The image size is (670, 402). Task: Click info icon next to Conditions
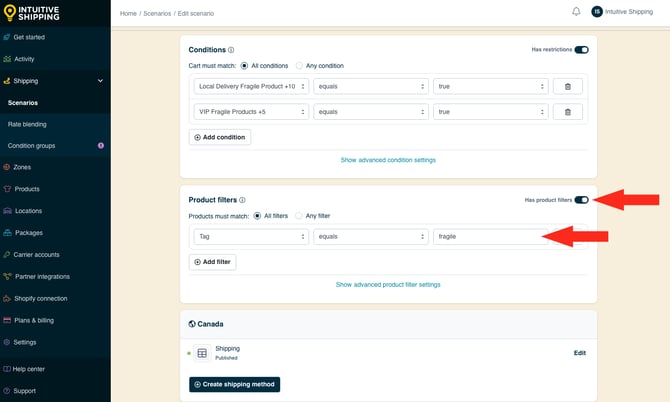click(231, 50)
